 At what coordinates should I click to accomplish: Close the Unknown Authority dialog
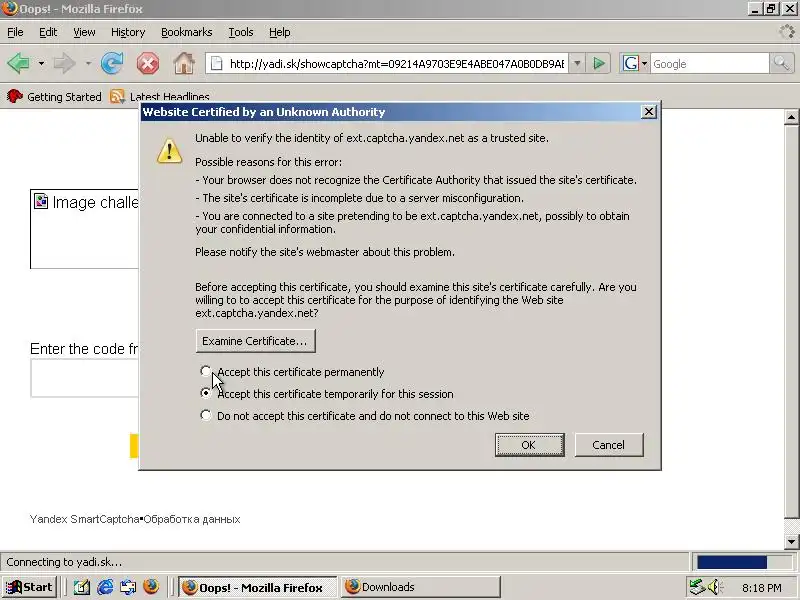[648, 112]
